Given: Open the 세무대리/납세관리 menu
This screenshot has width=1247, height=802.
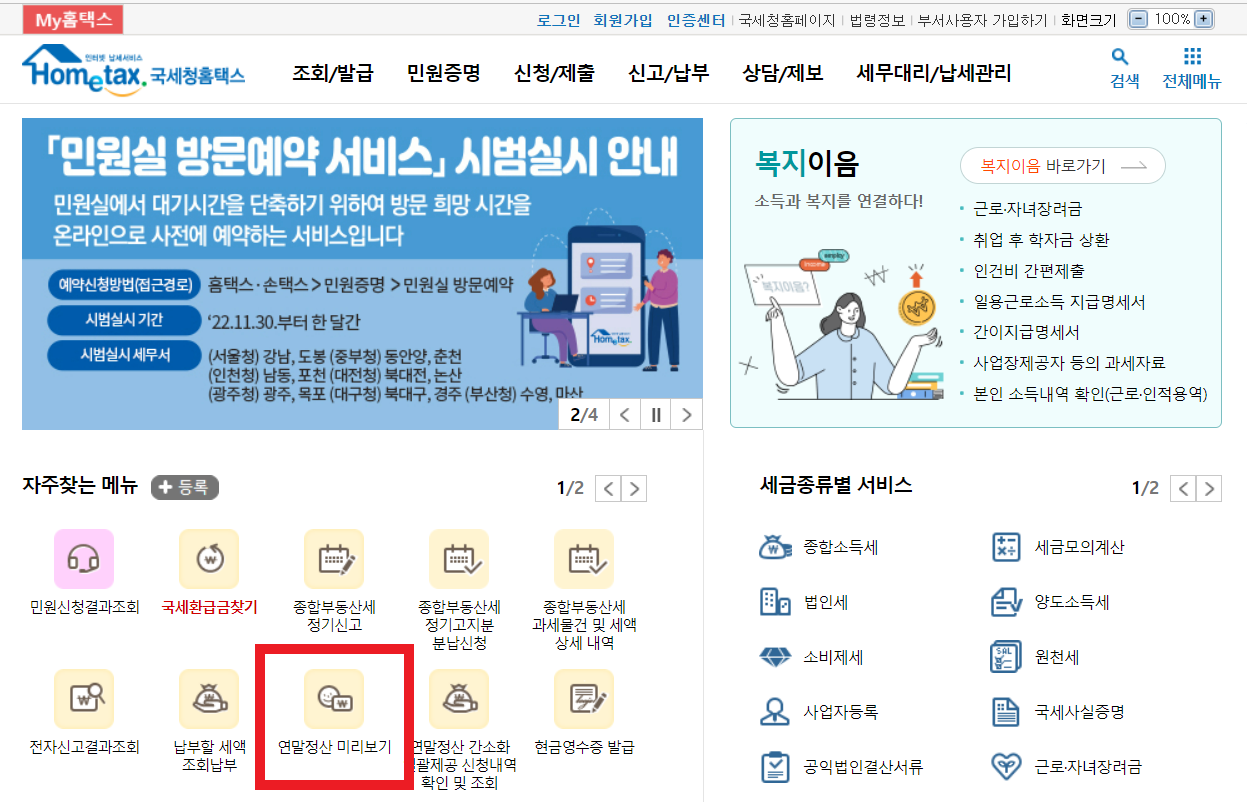Looking at the screenshot, I should (934, 73).
